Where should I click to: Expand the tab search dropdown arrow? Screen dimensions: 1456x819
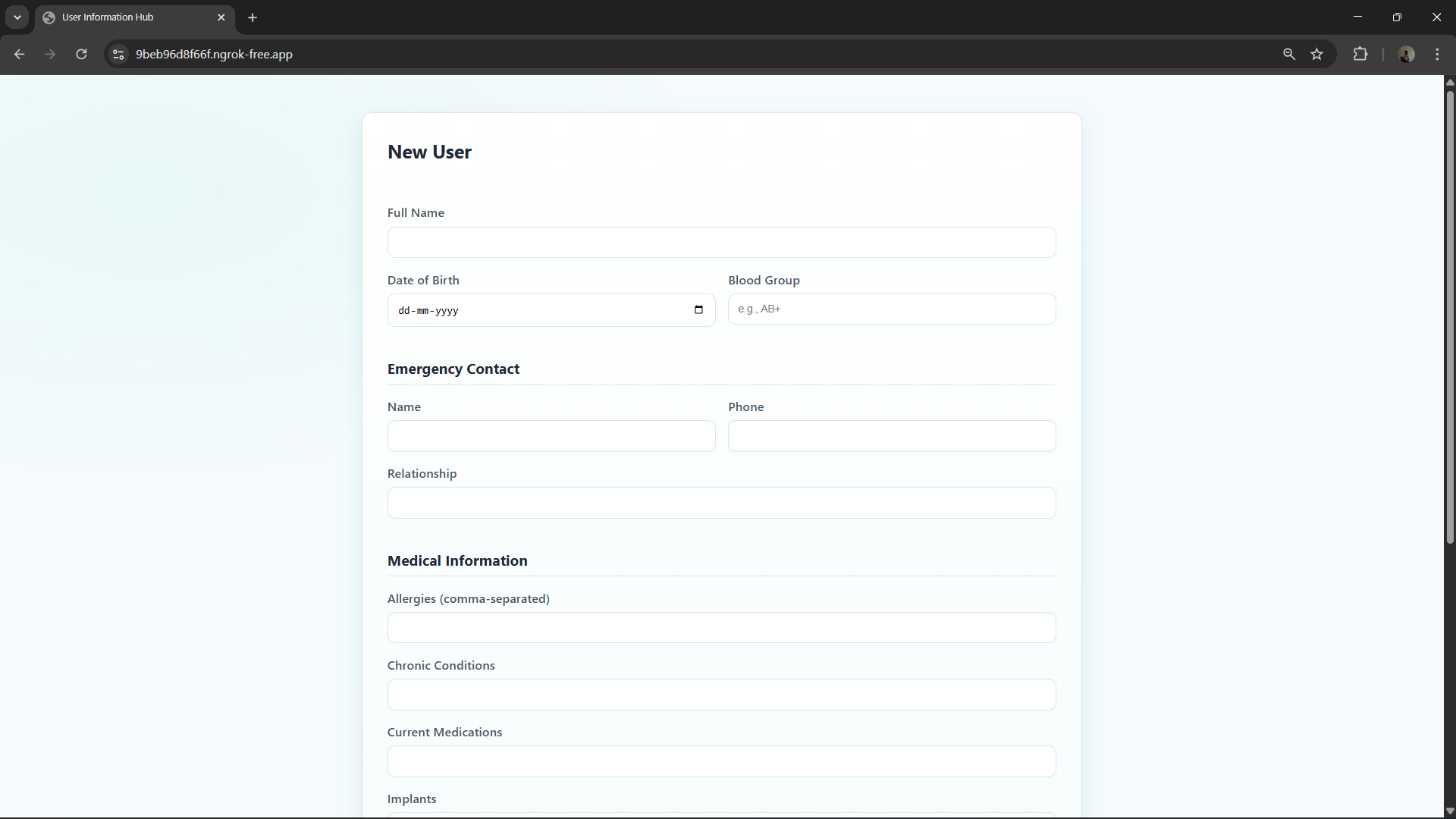(17, 17)
